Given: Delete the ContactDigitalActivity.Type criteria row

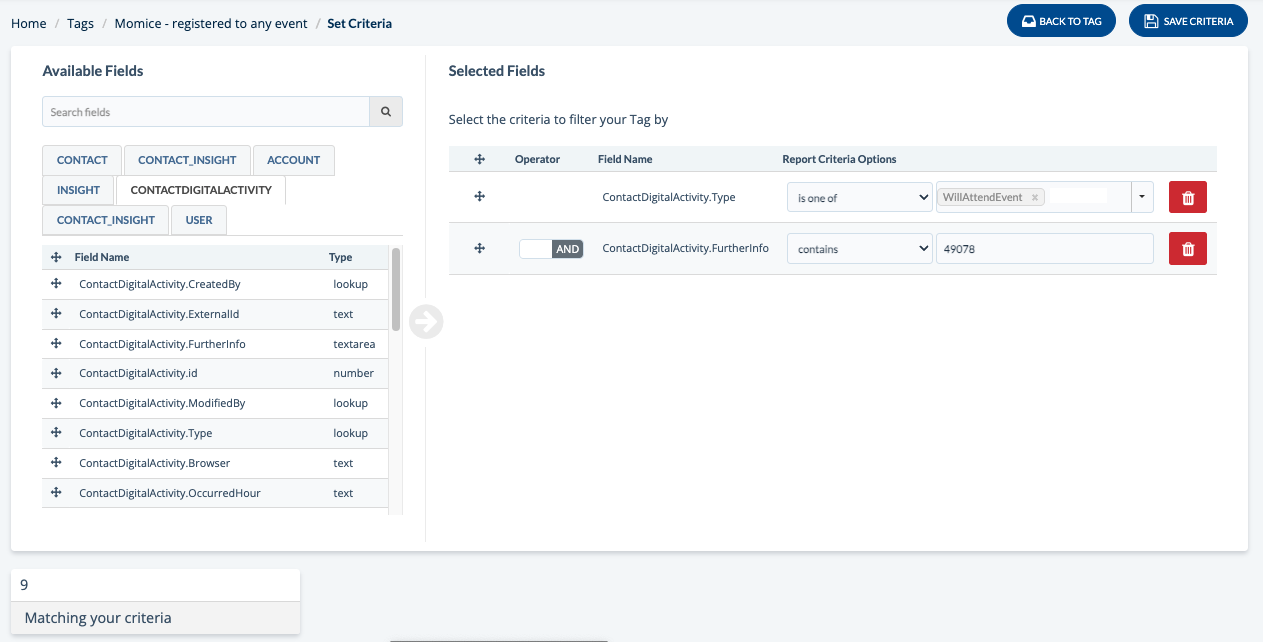Looking at the screenshot, I should (1187, 198).
